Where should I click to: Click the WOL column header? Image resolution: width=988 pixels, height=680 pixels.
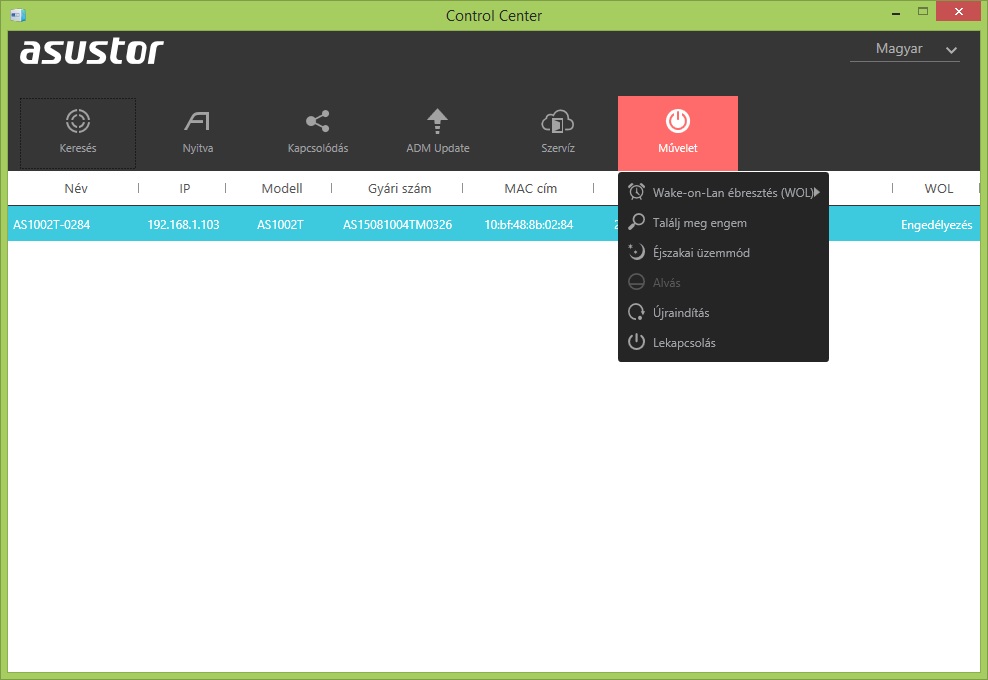938,188
